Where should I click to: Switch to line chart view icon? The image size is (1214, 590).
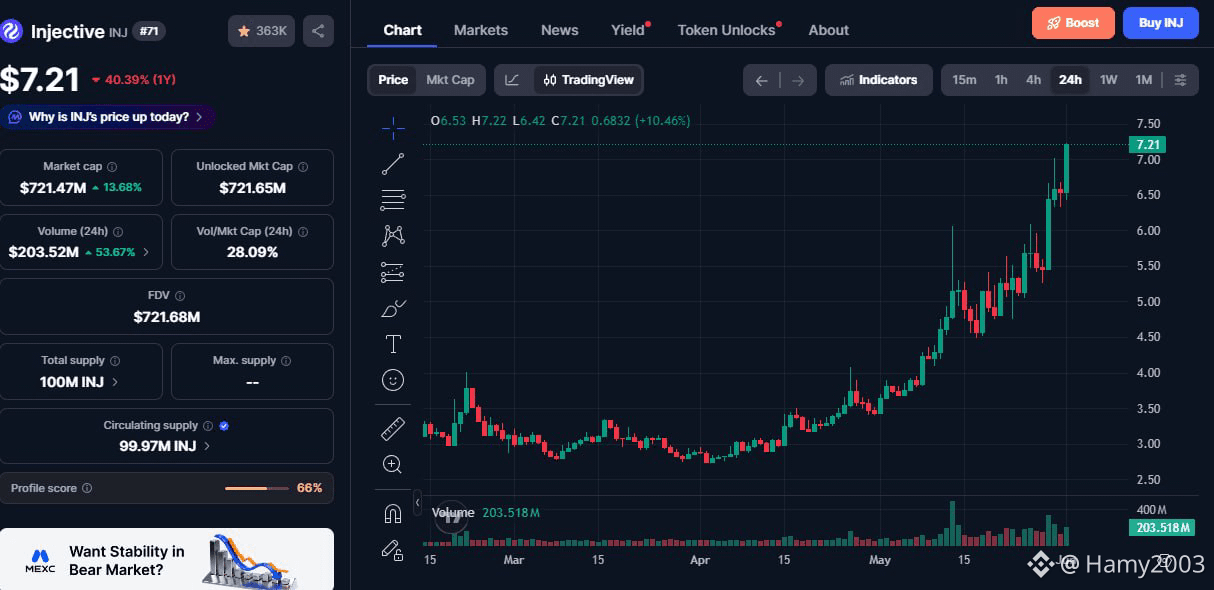pyautogui.click(x=512, y=80)
